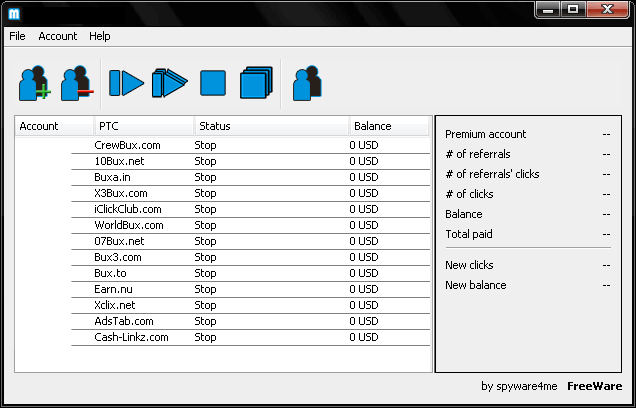Open the File menu
The image size is (636, 408).
pos(17,36)
